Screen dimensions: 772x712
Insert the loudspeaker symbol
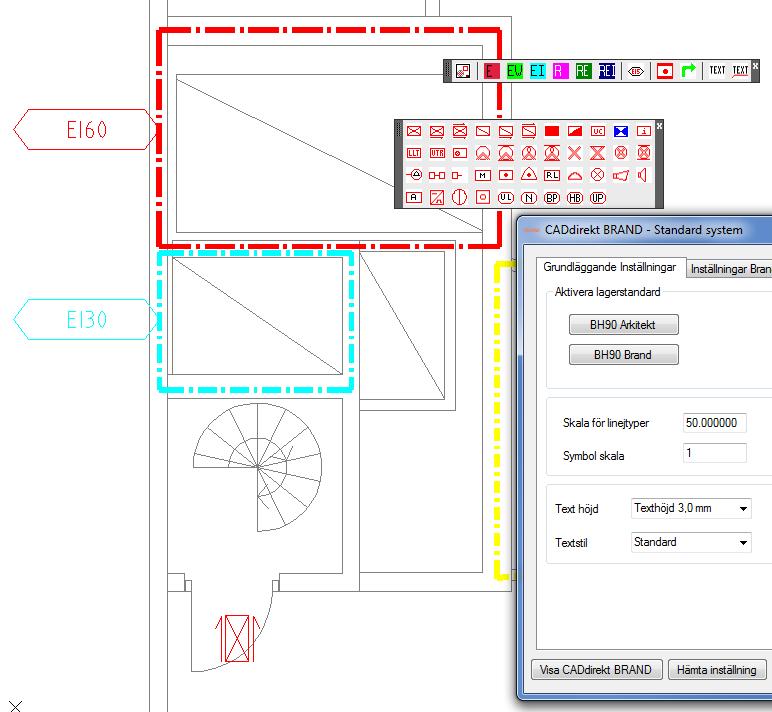point(642,175)
